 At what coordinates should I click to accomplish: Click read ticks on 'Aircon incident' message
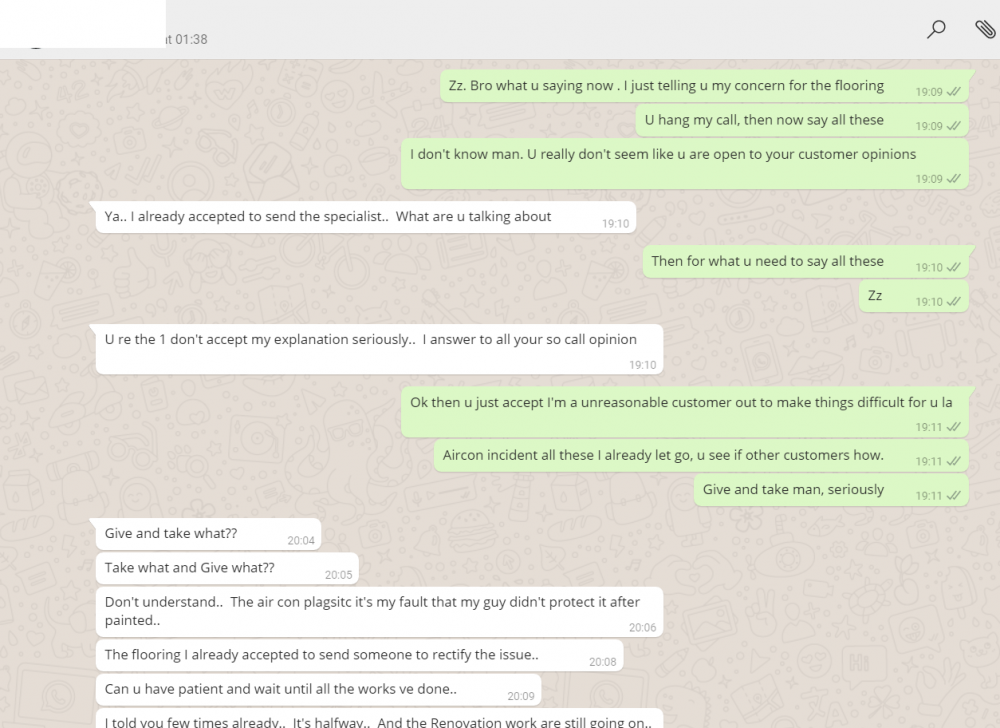953,461
